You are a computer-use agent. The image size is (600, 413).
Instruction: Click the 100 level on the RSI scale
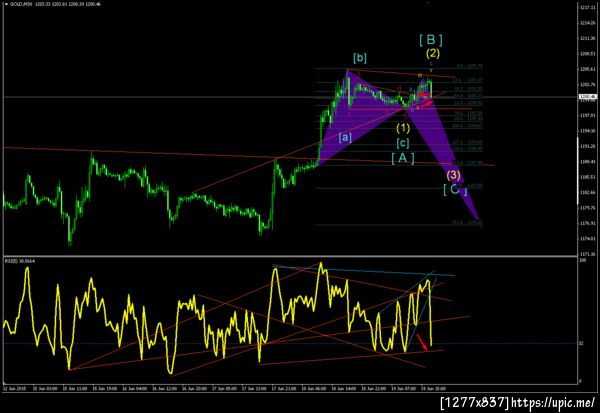(x=583, y=260)
